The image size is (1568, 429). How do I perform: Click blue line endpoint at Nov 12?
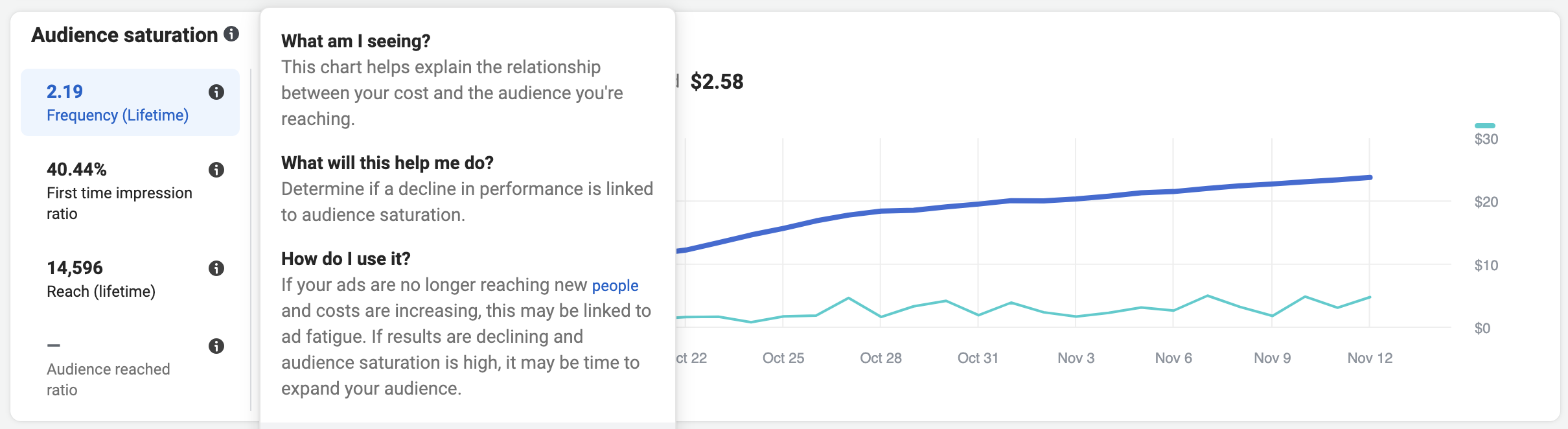[x=1369, y=177]
